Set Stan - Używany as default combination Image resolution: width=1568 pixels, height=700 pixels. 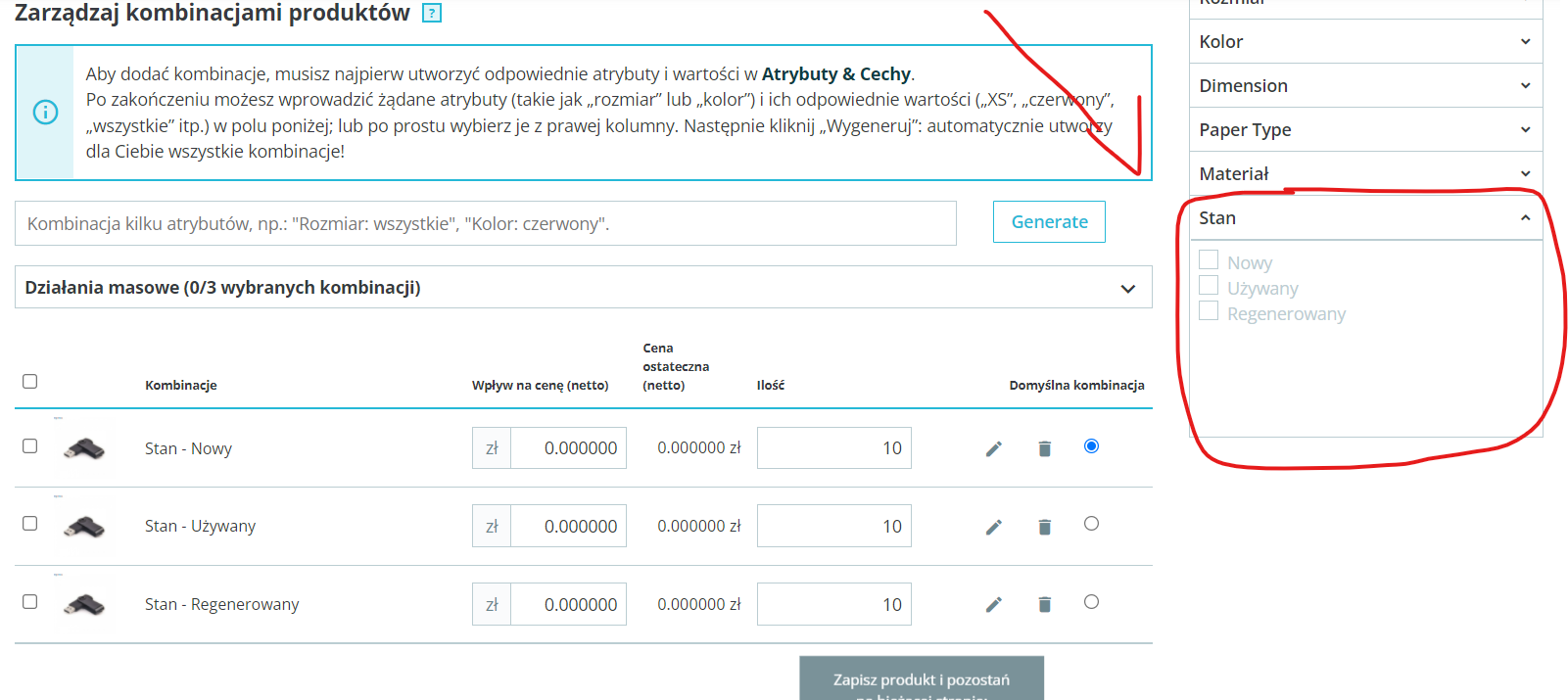pyautogui.click(x=1091, y=524)
